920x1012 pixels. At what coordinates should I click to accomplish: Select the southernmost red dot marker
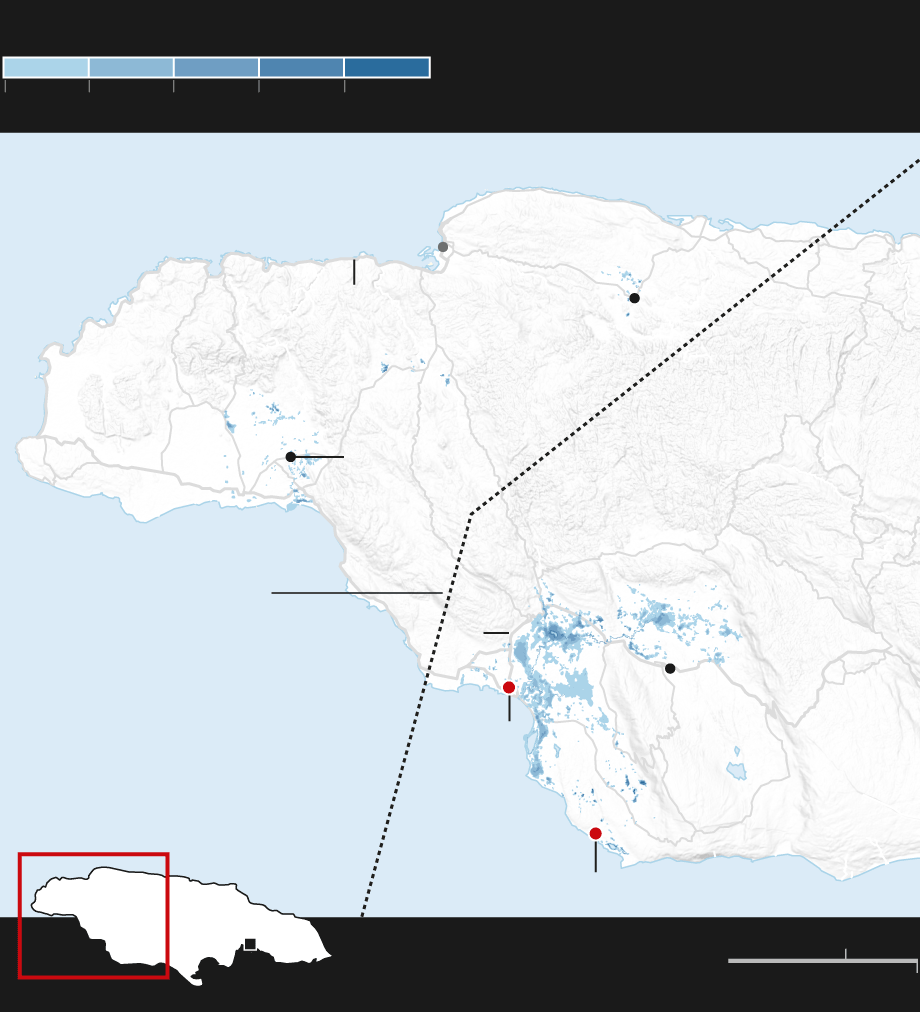point(596,834)
